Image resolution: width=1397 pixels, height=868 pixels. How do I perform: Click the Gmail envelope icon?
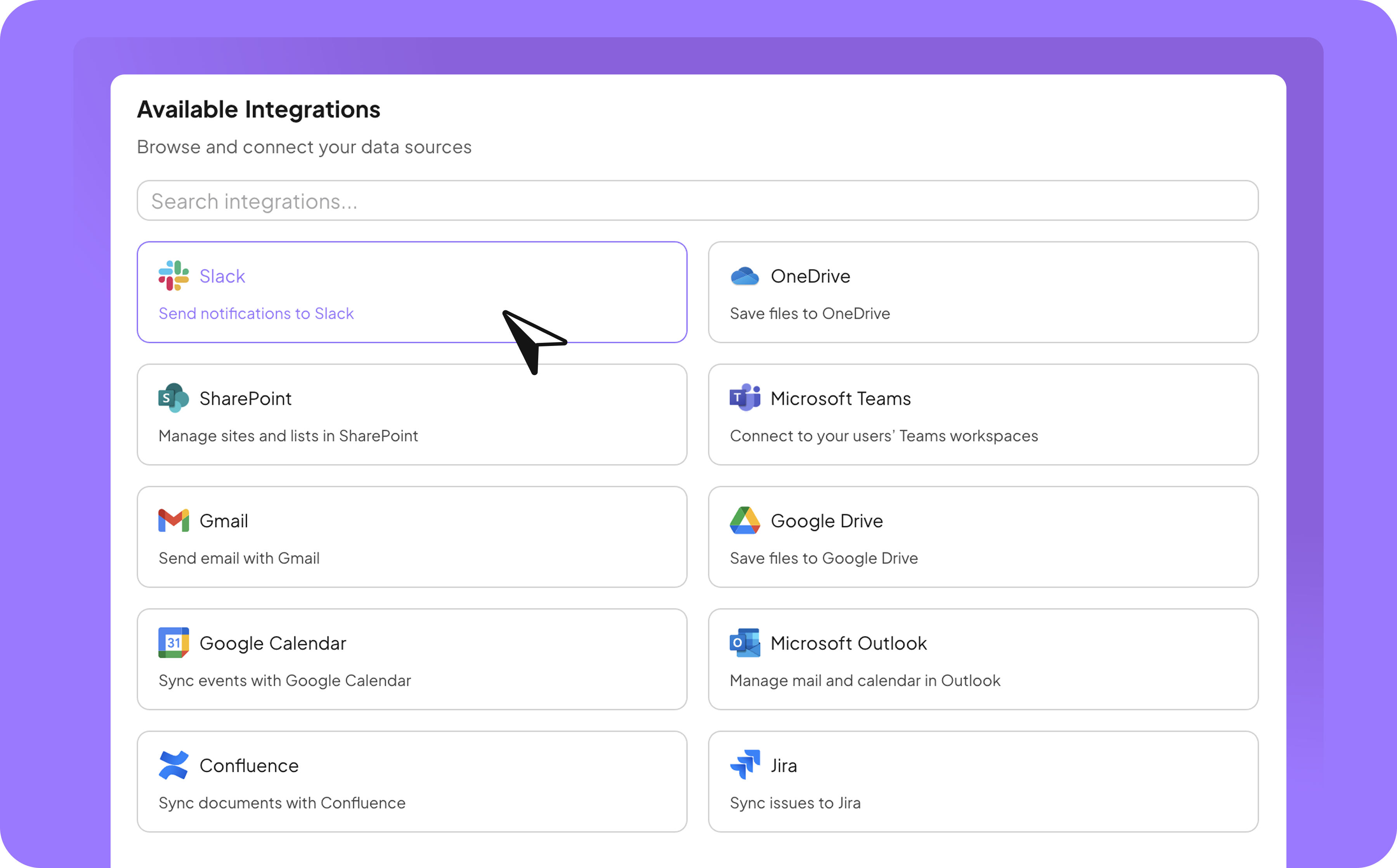[x=173, y=521]
